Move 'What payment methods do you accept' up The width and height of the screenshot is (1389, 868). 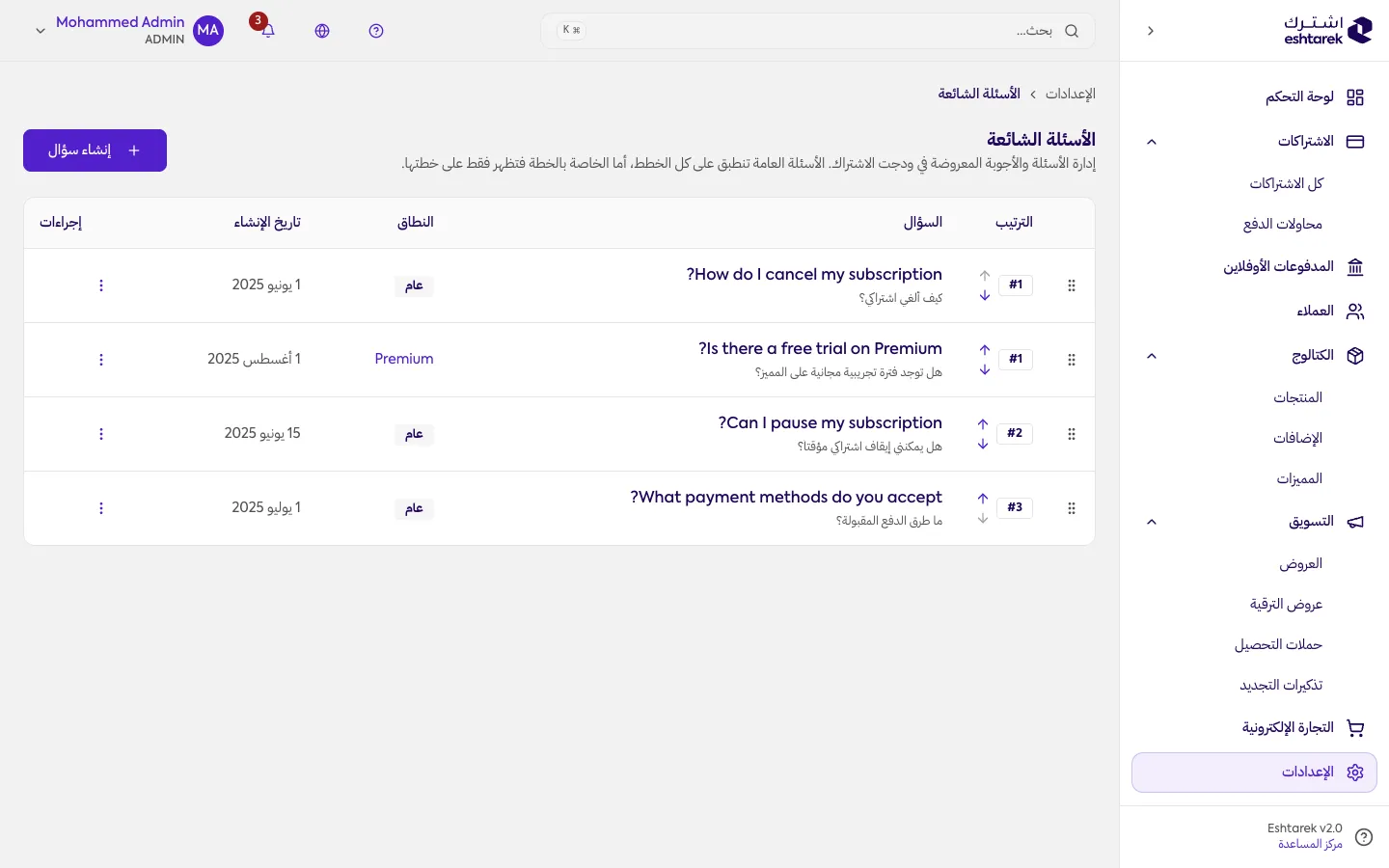983,499
